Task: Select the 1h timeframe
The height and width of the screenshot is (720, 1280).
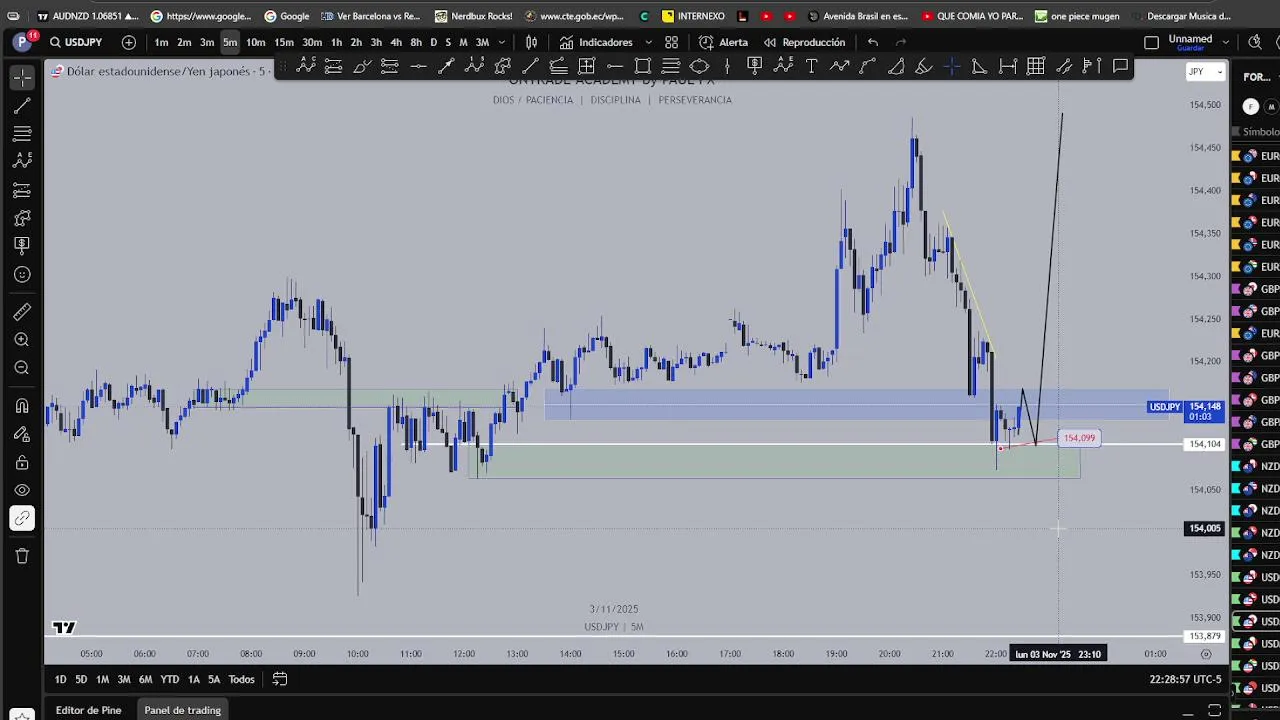Action: (337, 42)
